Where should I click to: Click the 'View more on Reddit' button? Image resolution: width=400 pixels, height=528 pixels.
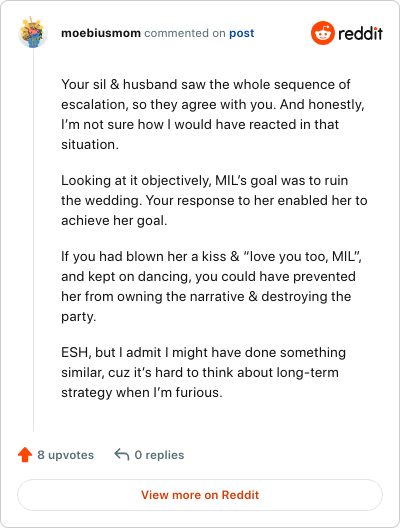click(200, 495)
